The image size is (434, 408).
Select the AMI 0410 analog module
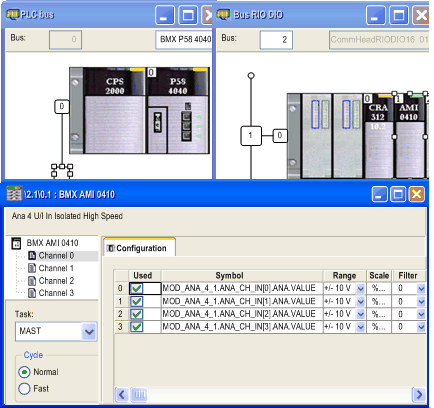coord(409,135)
